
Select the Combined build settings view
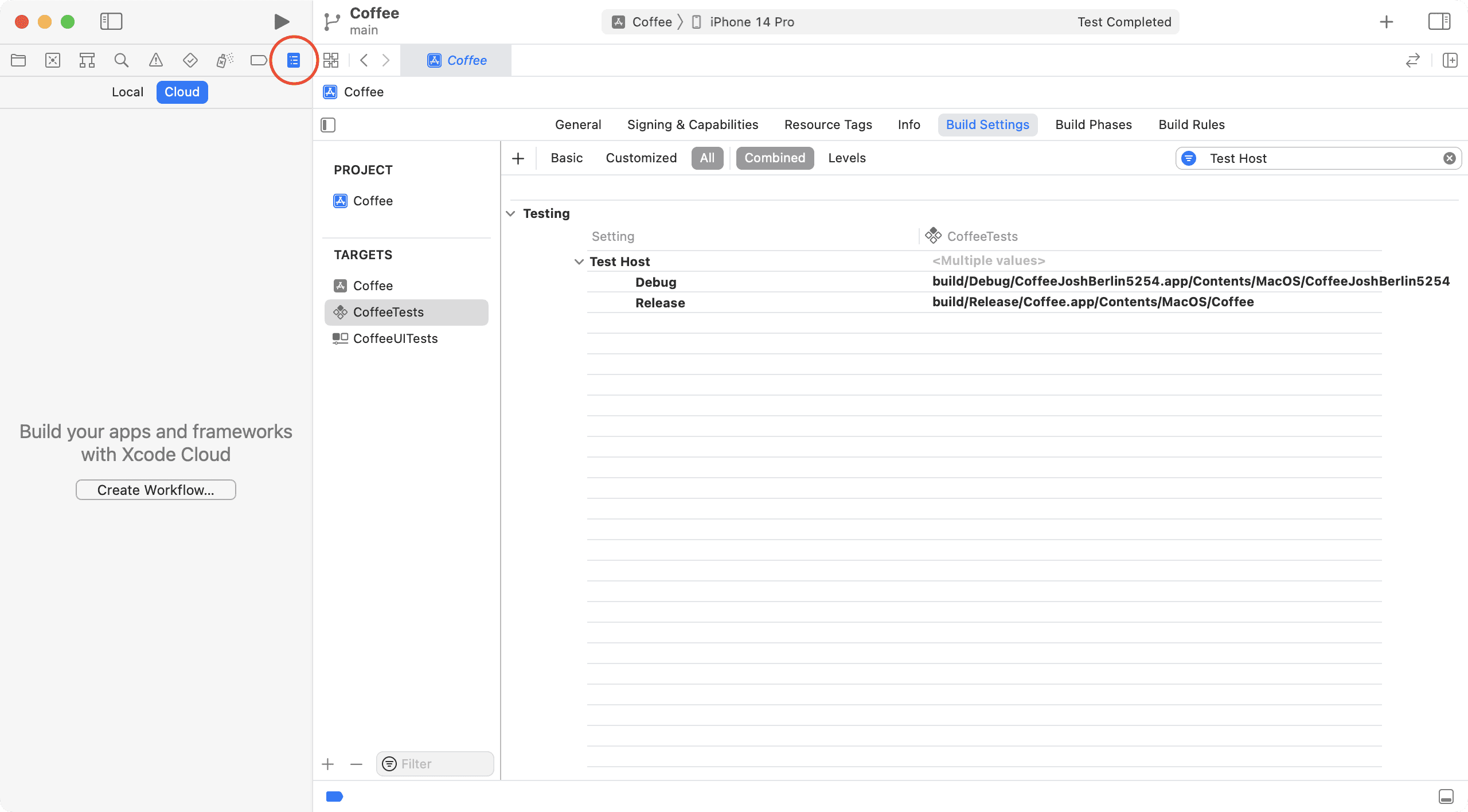point(774,157)
